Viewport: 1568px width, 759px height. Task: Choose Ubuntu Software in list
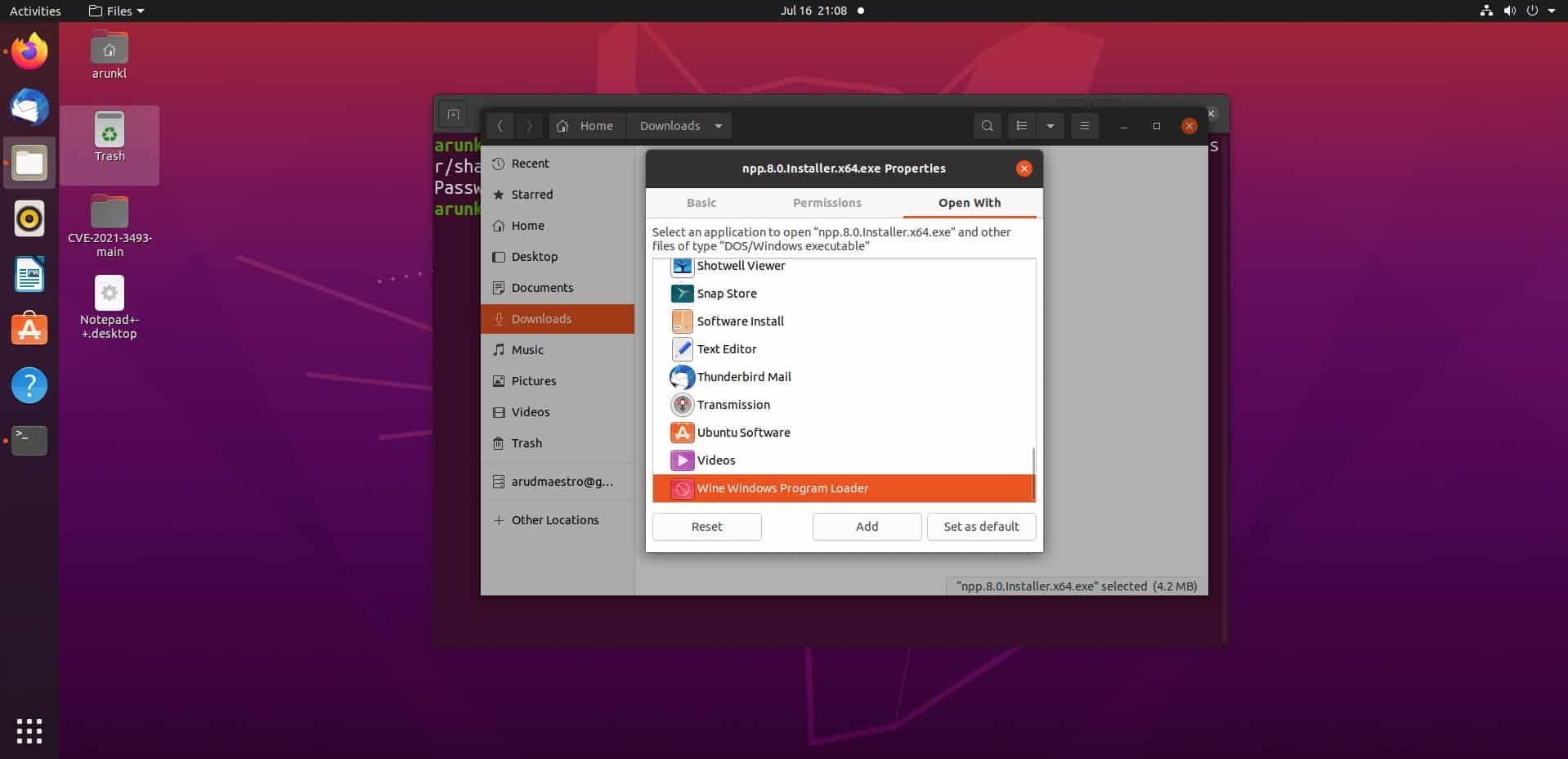click(844, 433)
